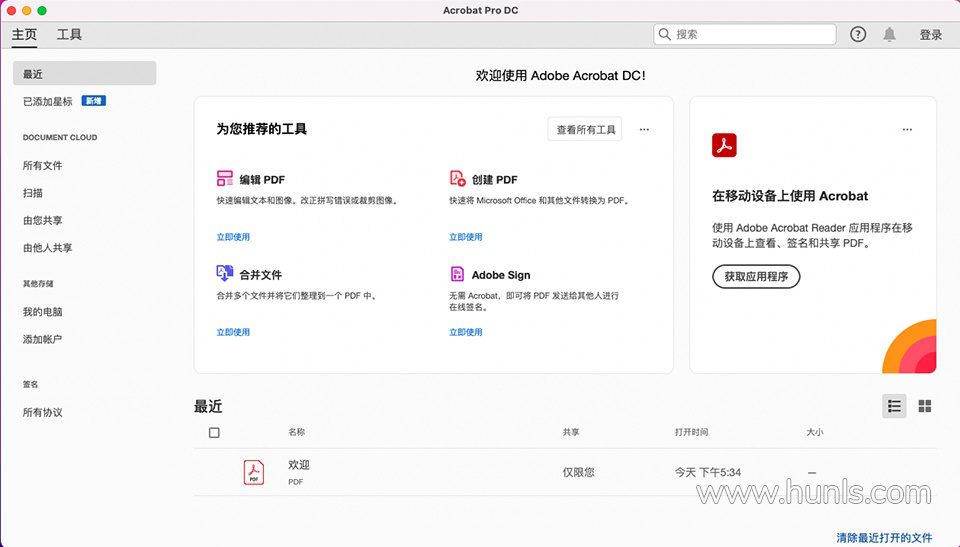
Task: Click the 查看所有工具 button
Action: (x=585, y=129)
